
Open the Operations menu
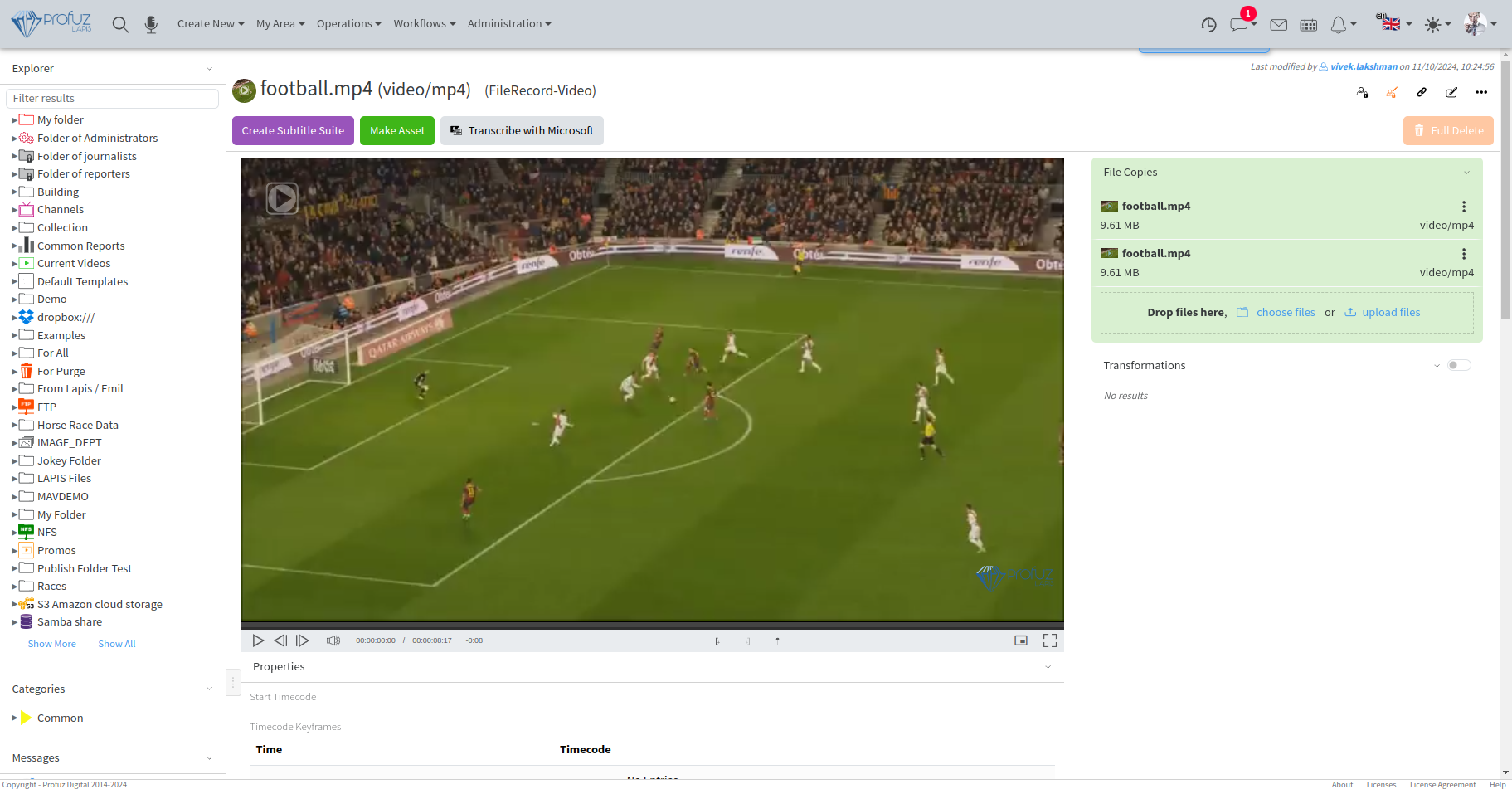coord(348,23)
